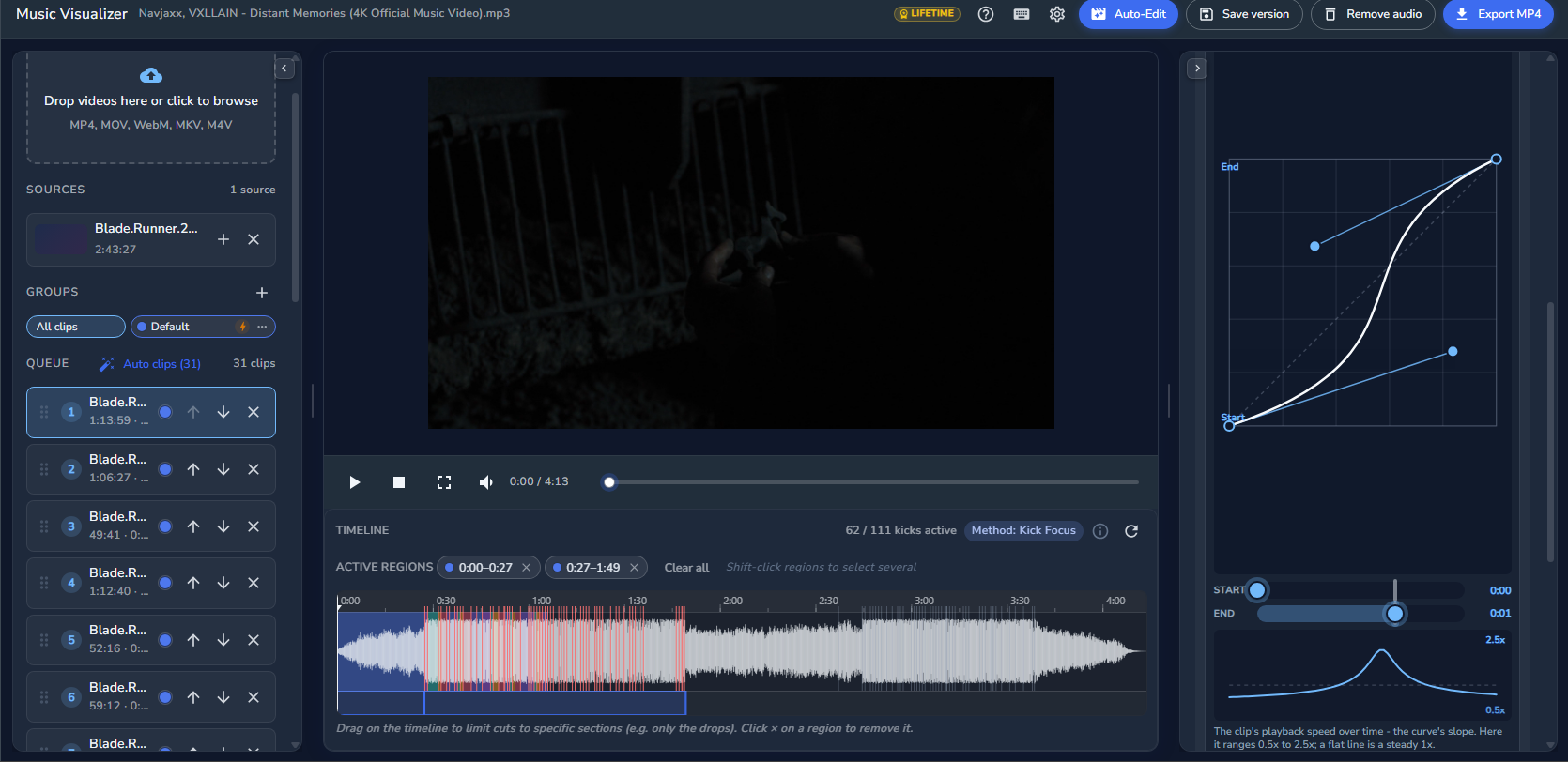1568x762 pixels.
Task: Enter fullscreen preview mode
Action: click(444, 482)
